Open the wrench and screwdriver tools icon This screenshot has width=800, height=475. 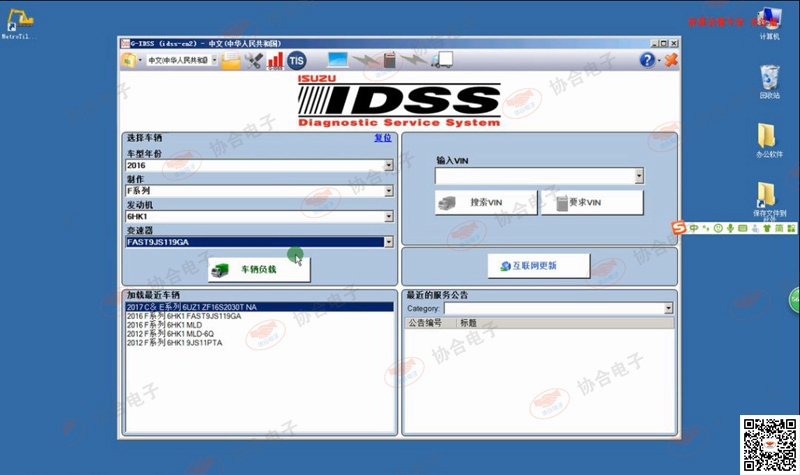[253, 61]
